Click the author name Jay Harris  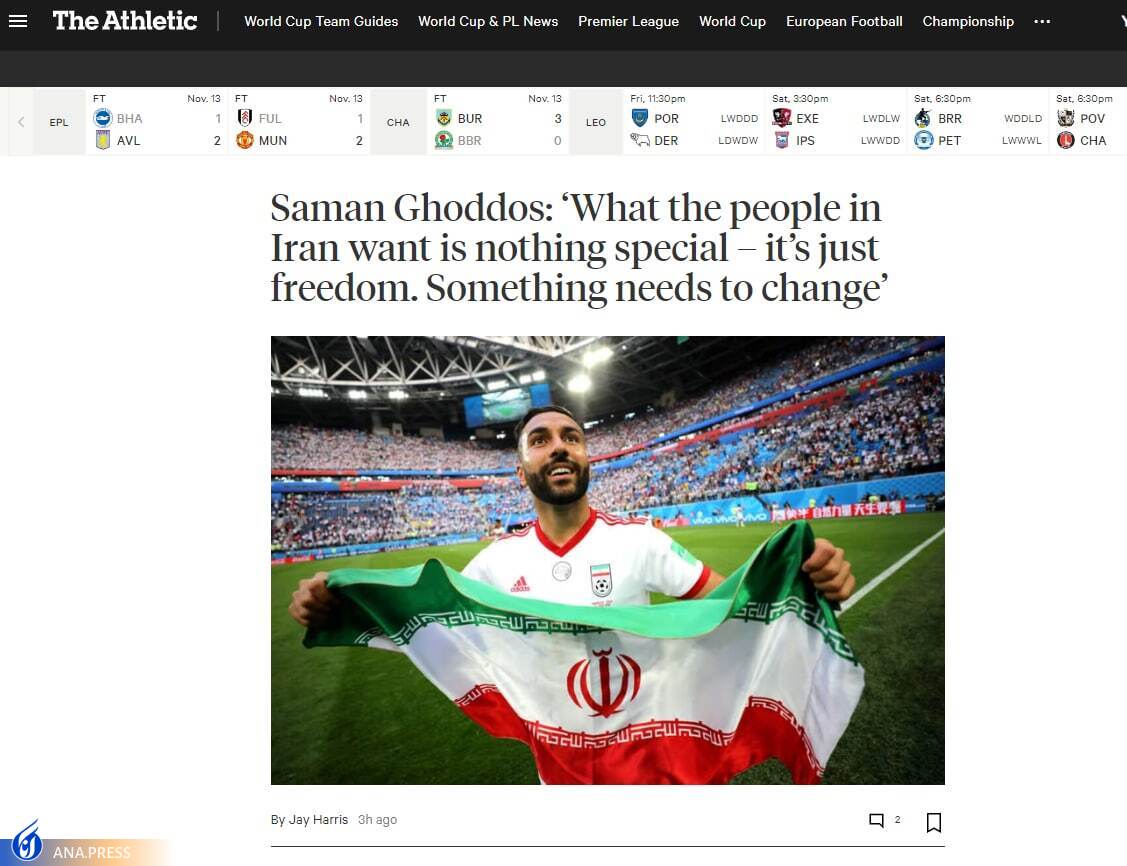click(x=318, y=819)
